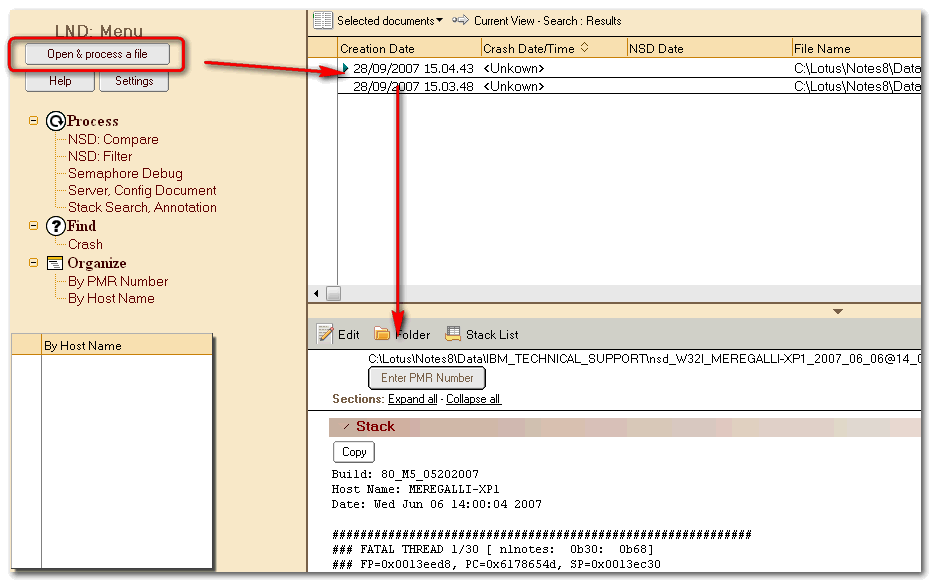Image resolution: width=932 pixels, height=583 pixels.
Task: Click the Selected documents view icon
Action: click(x=323, y=21)
